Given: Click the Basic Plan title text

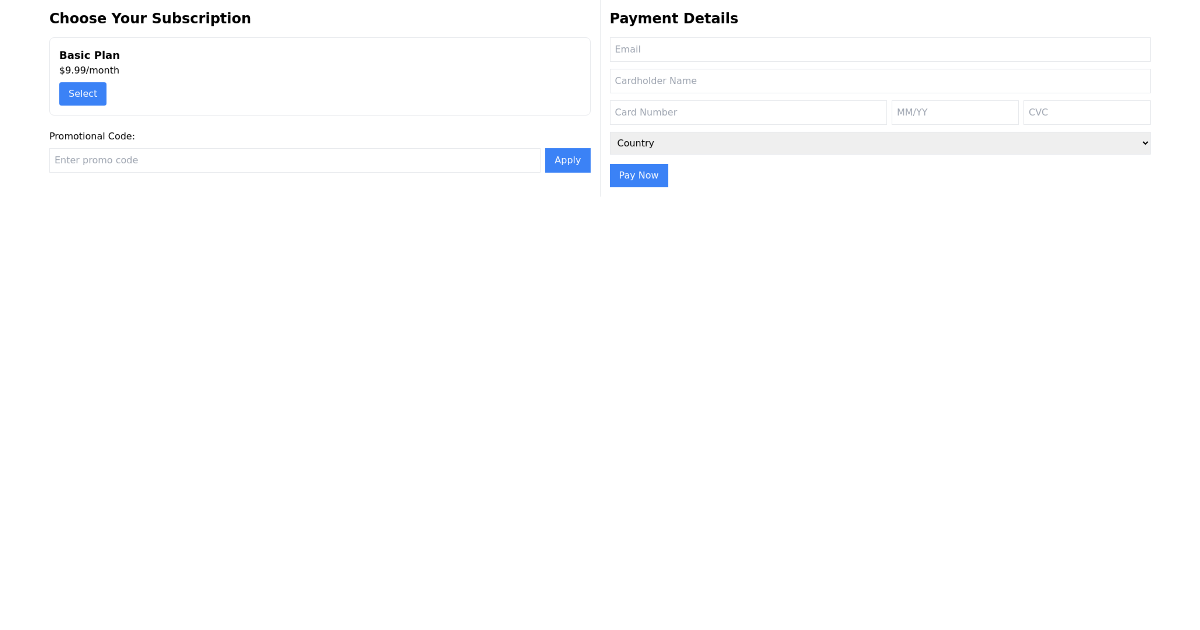Looking at the screenshot, I should click(x=89, y=55).
